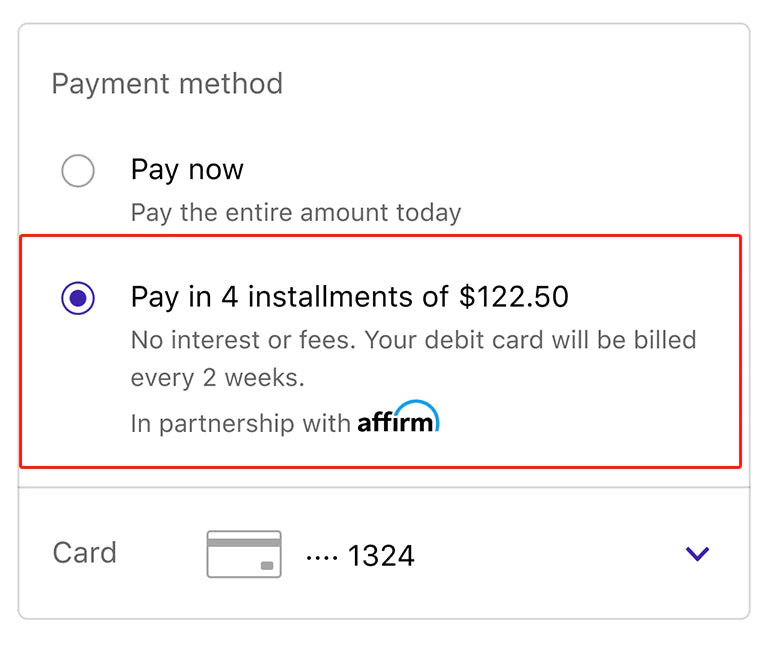
Task: Click 'In partnership with' text
Action: point(240,423)
